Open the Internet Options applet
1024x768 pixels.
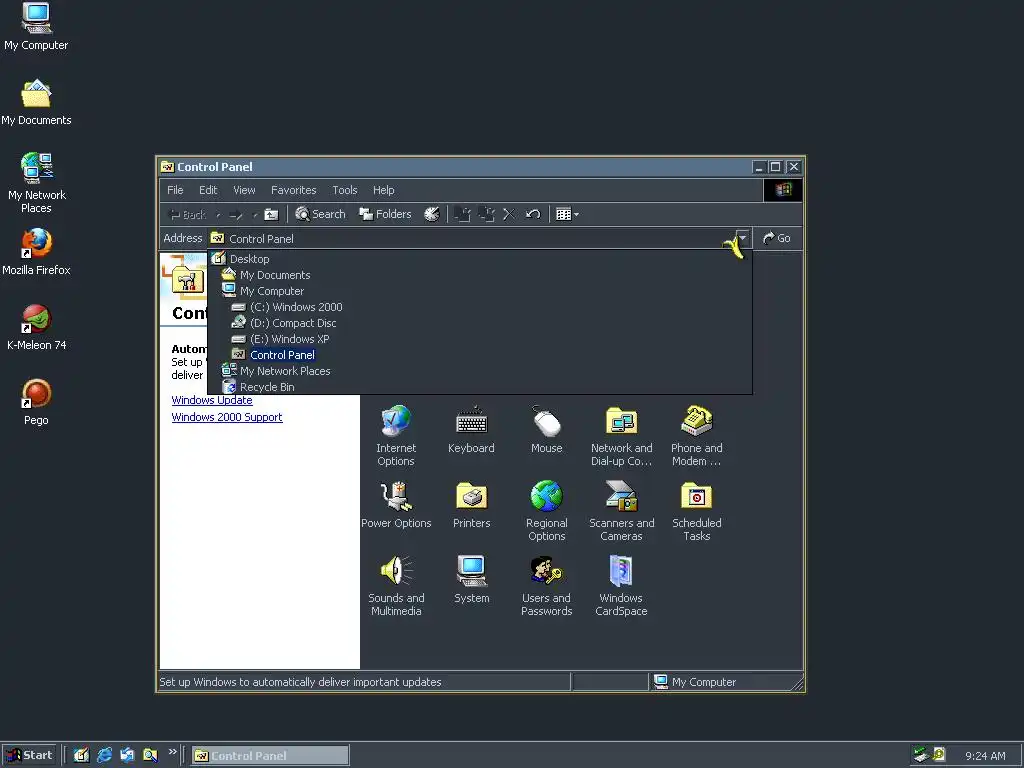396,435
